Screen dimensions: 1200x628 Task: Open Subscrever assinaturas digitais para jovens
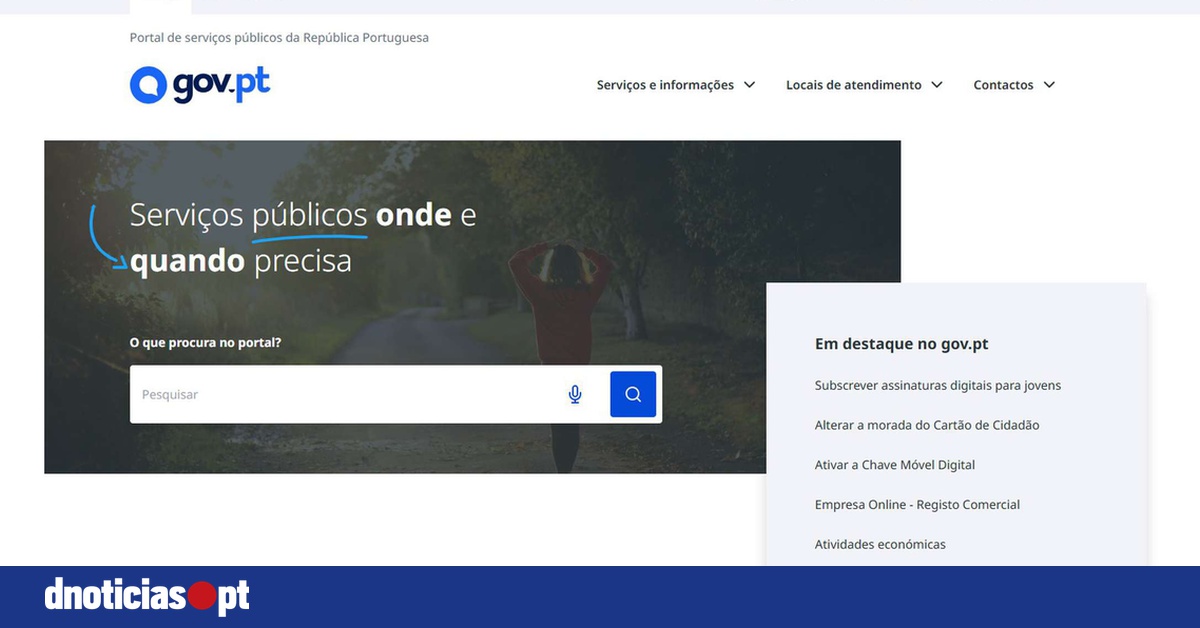coord(938,385)
